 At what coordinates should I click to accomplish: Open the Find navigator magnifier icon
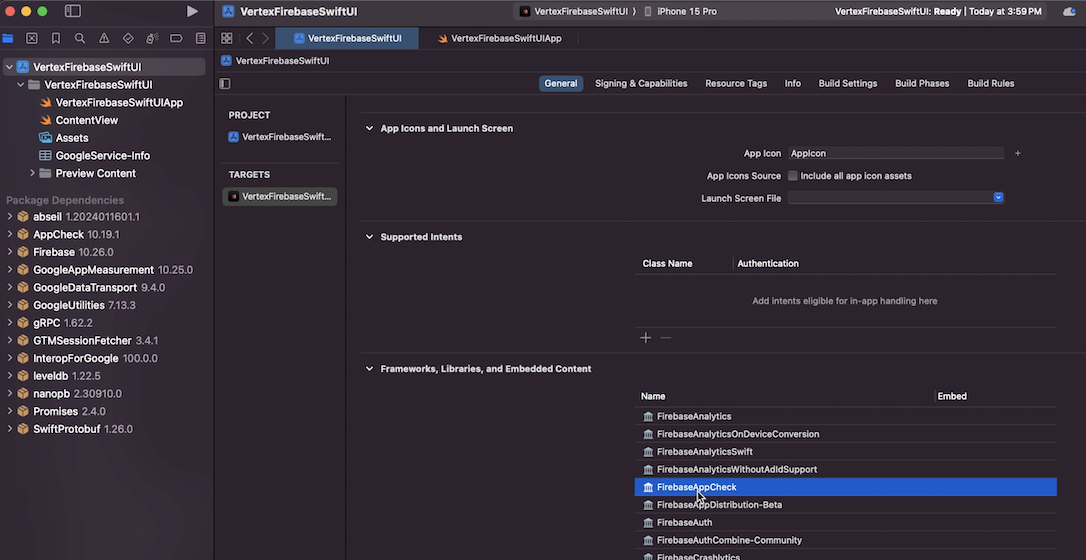coord(80,38)
